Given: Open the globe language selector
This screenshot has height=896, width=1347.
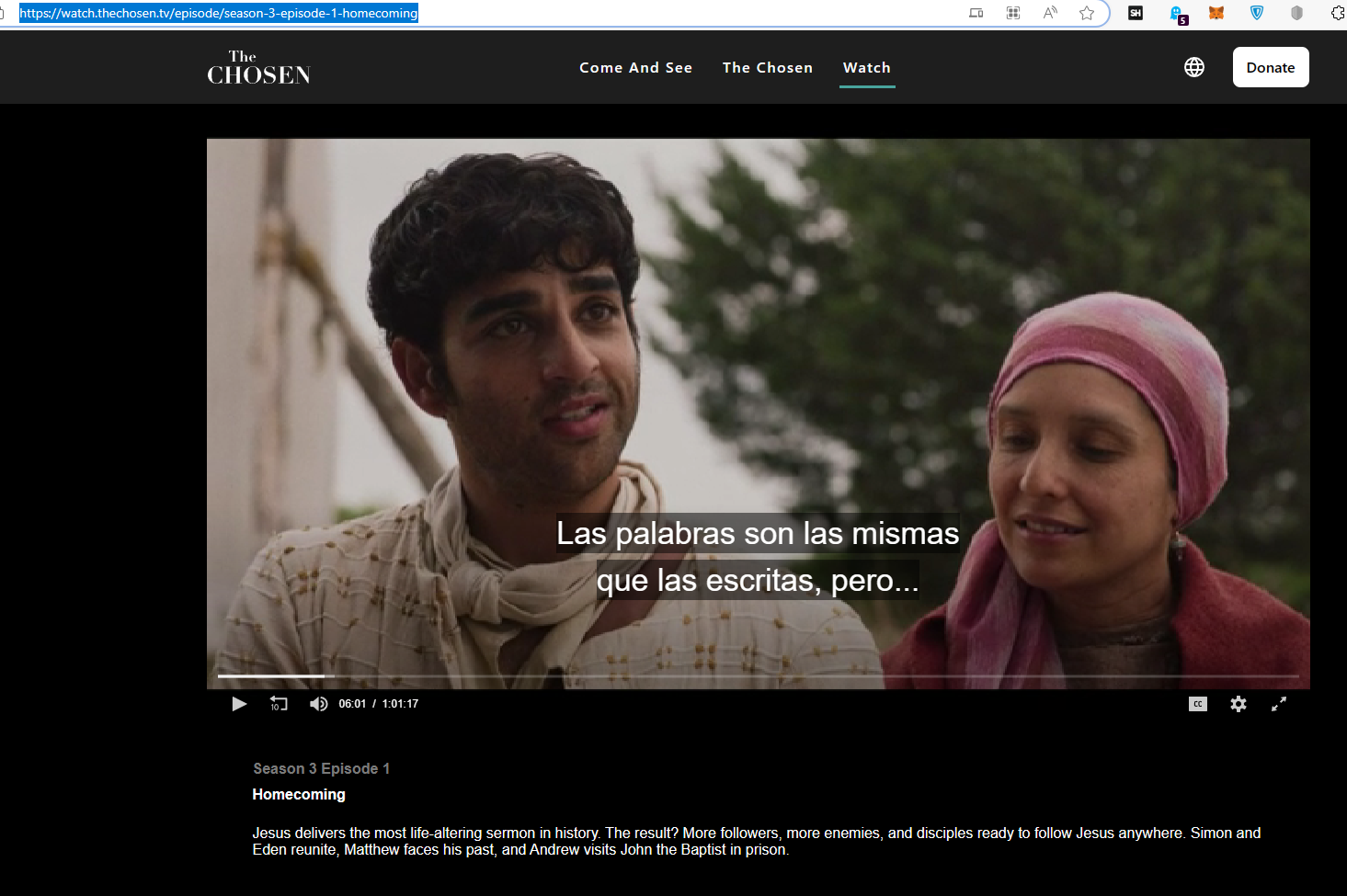Looking at the screenshot, I should click(x=1194, y=67).
